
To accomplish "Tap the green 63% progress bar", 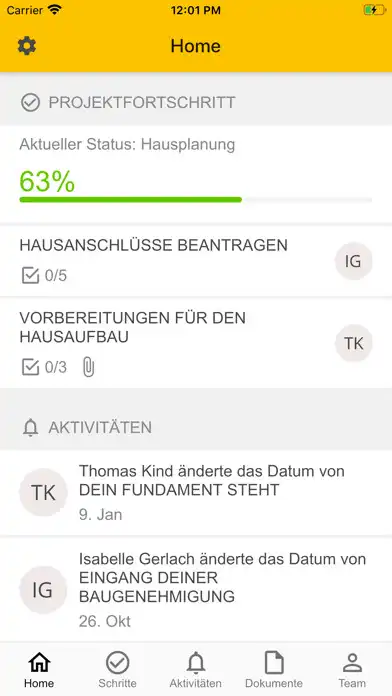I will 131,200.
